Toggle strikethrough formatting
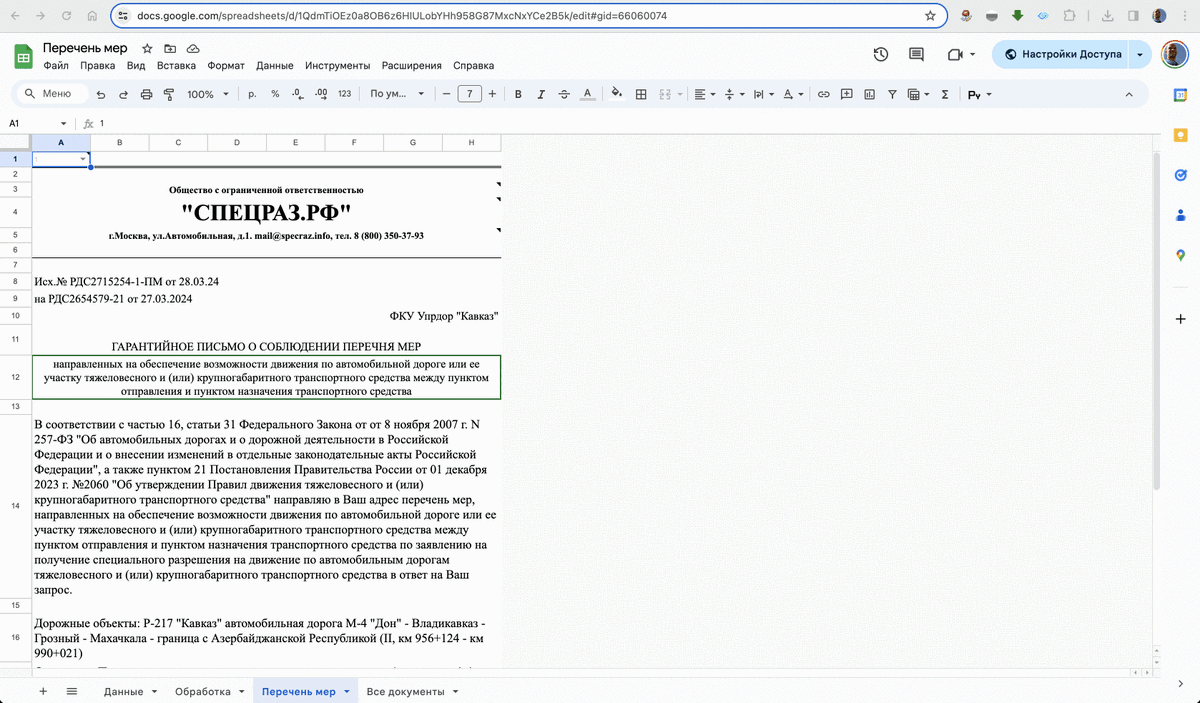 [564, 94]
